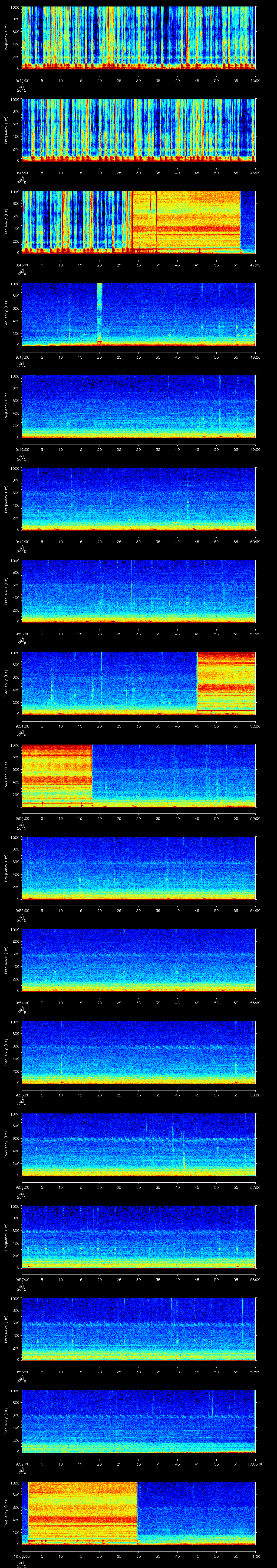Select the spectrogram panel starting at 9:45:00
The width and height of the screenshot is (277, 1568).
tap(138, 130)
